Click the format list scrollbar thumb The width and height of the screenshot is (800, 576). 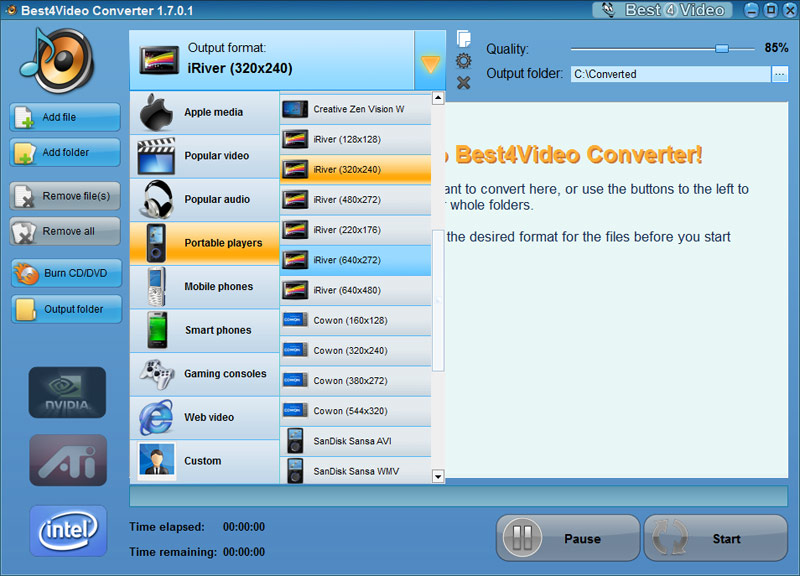(438, 300)
